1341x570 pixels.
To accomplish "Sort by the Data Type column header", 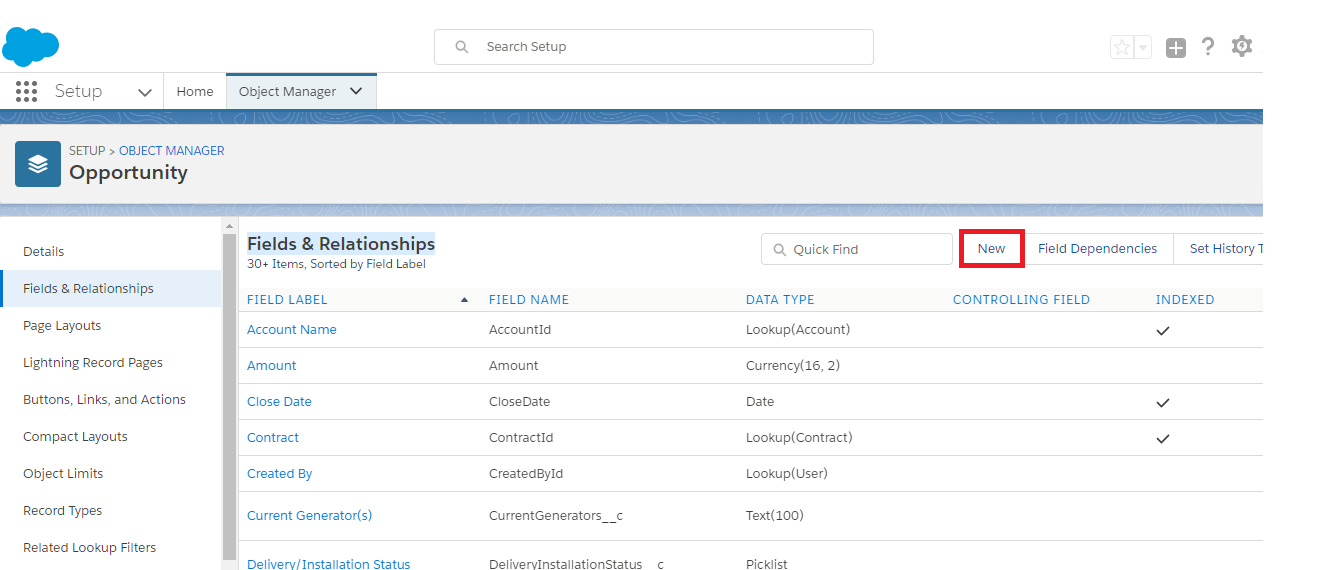I will (x=780, y=300).
